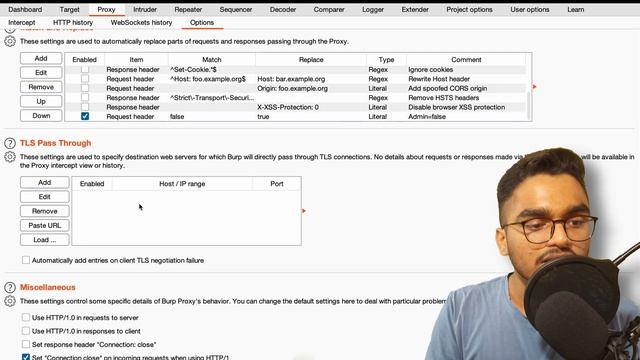
Task: Enable the Add spoofed CORS origin rule
Action: point(85,88)
